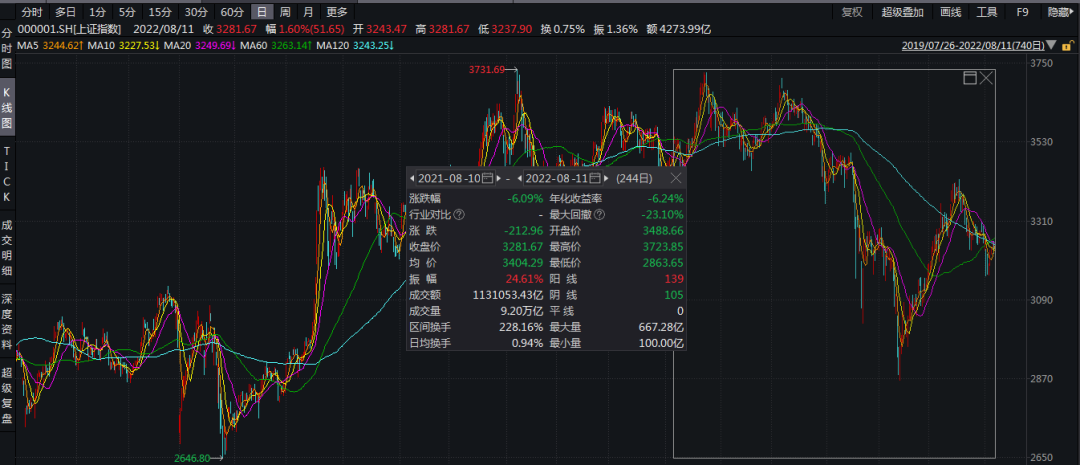Click the window icon on selection box
Viewport: 1080px width, 465px height.
click(968, 78)
